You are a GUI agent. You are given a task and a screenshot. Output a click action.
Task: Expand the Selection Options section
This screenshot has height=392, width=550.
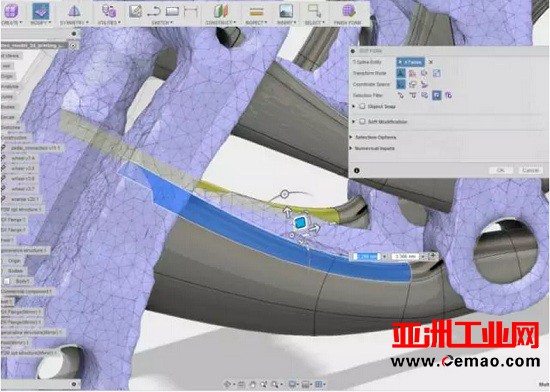coord(375,137)
